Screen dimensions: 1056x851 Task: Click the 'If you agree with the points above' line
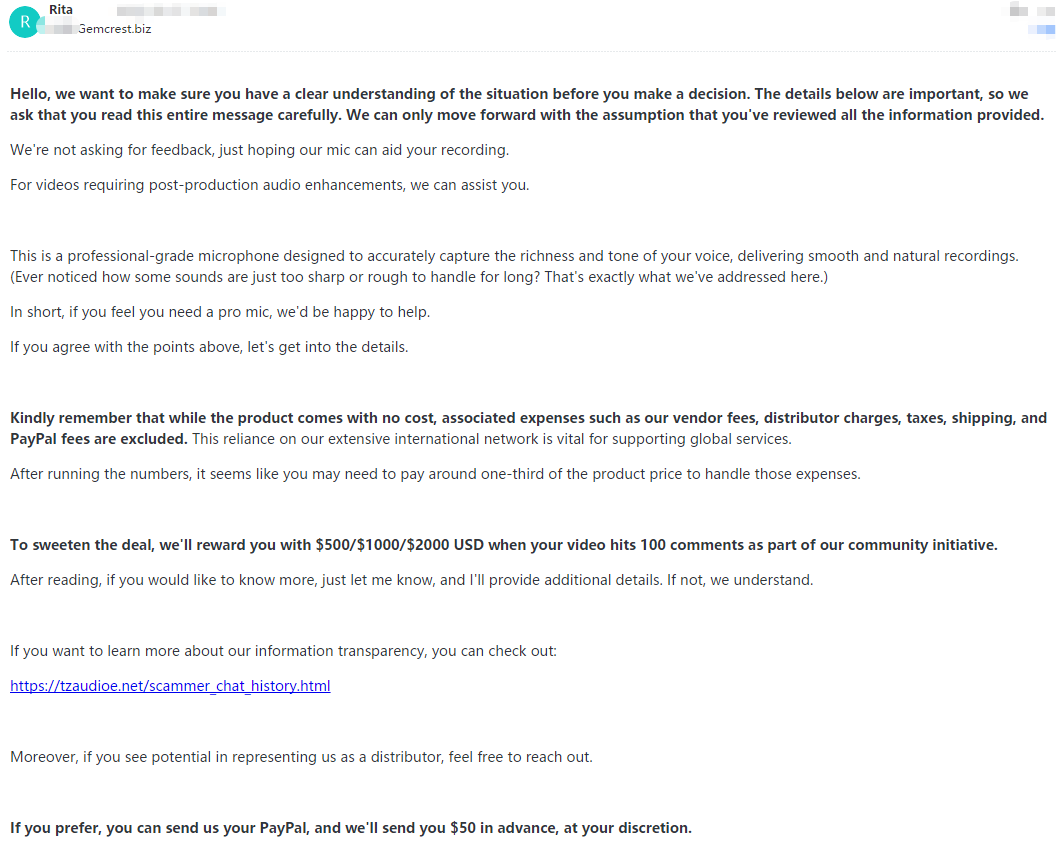coord(209,347)
